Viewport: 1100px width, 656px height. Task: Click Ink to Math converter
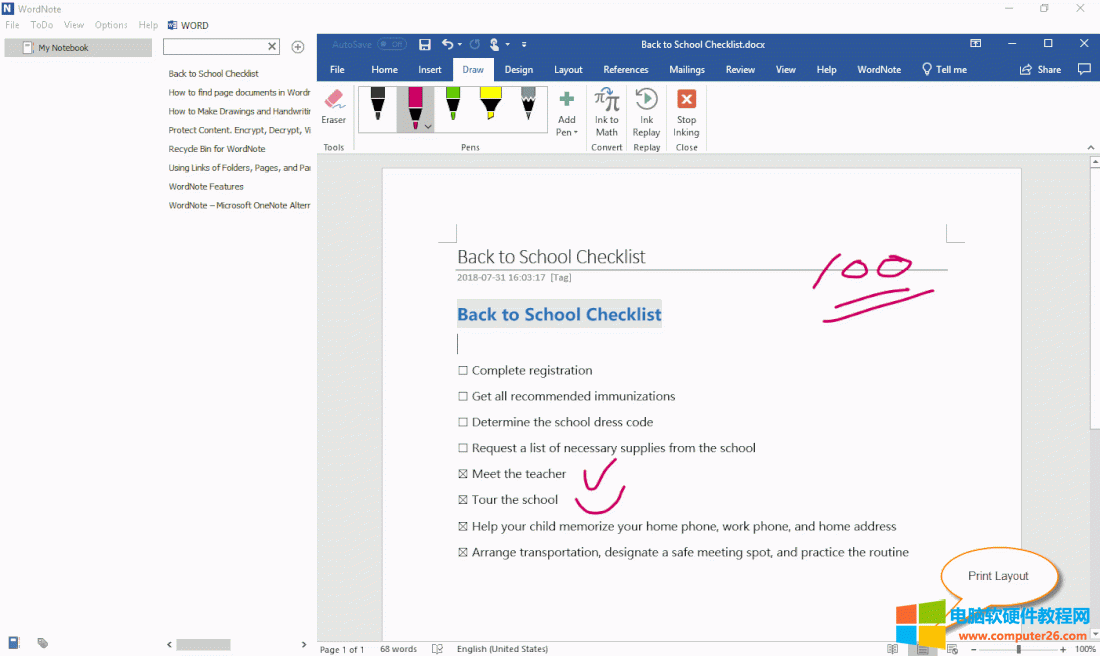[607, 111]
